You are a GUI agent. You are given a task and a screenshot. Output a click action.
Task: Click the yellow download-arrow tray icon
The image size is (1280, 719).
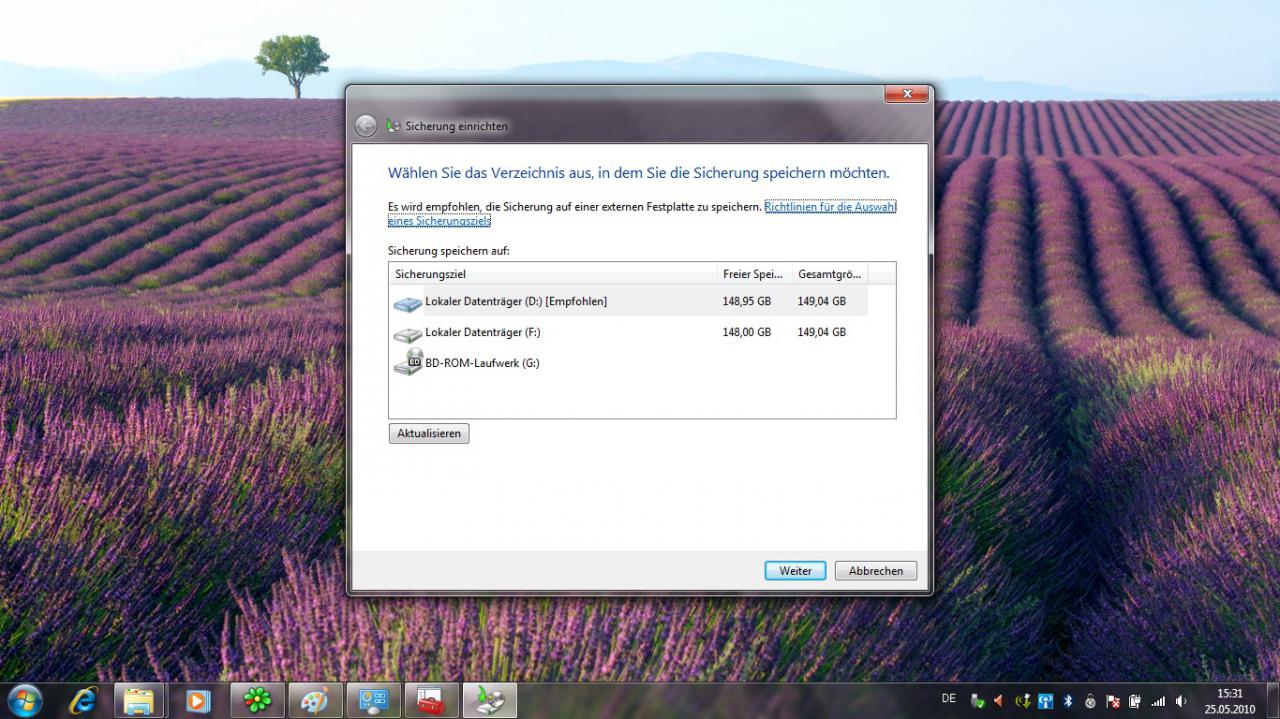tap(1023, 701)
